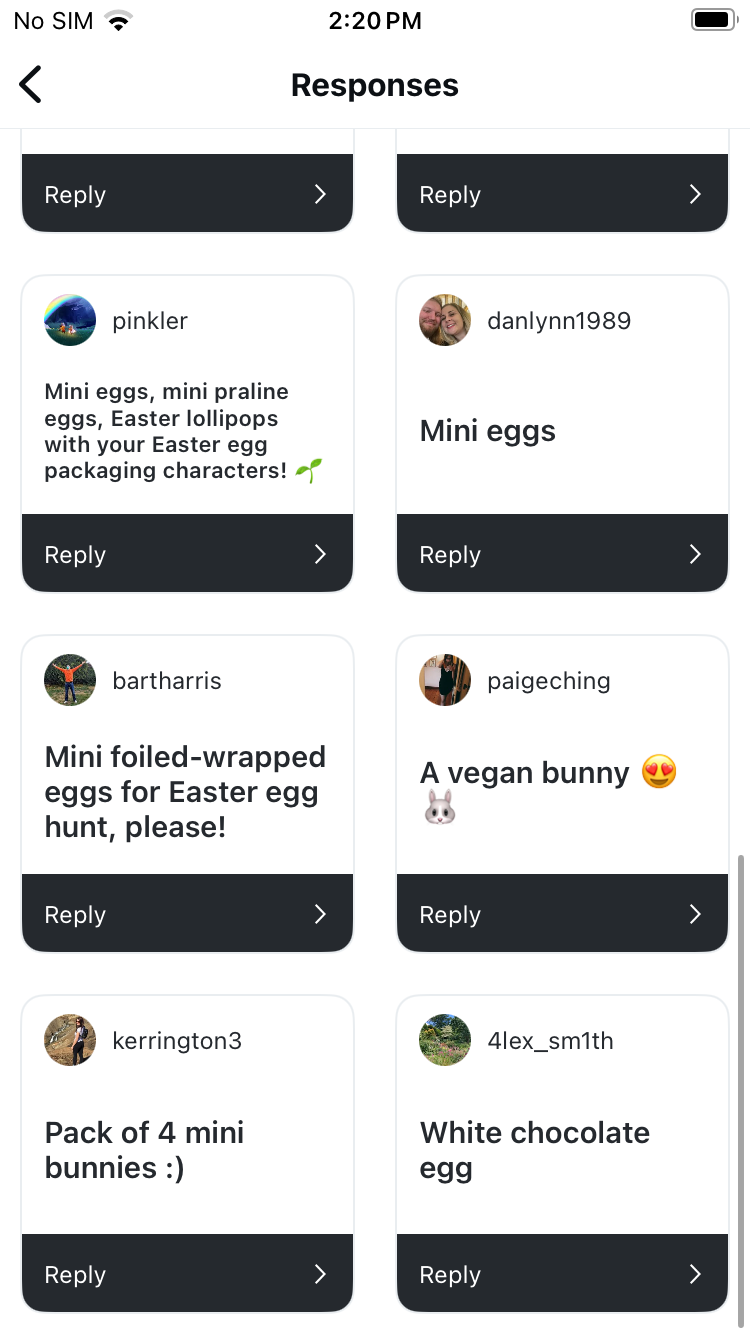View bartharris's profile avatar
The height and width of the screenshot is (1334, 750).
tap(70, 680)
